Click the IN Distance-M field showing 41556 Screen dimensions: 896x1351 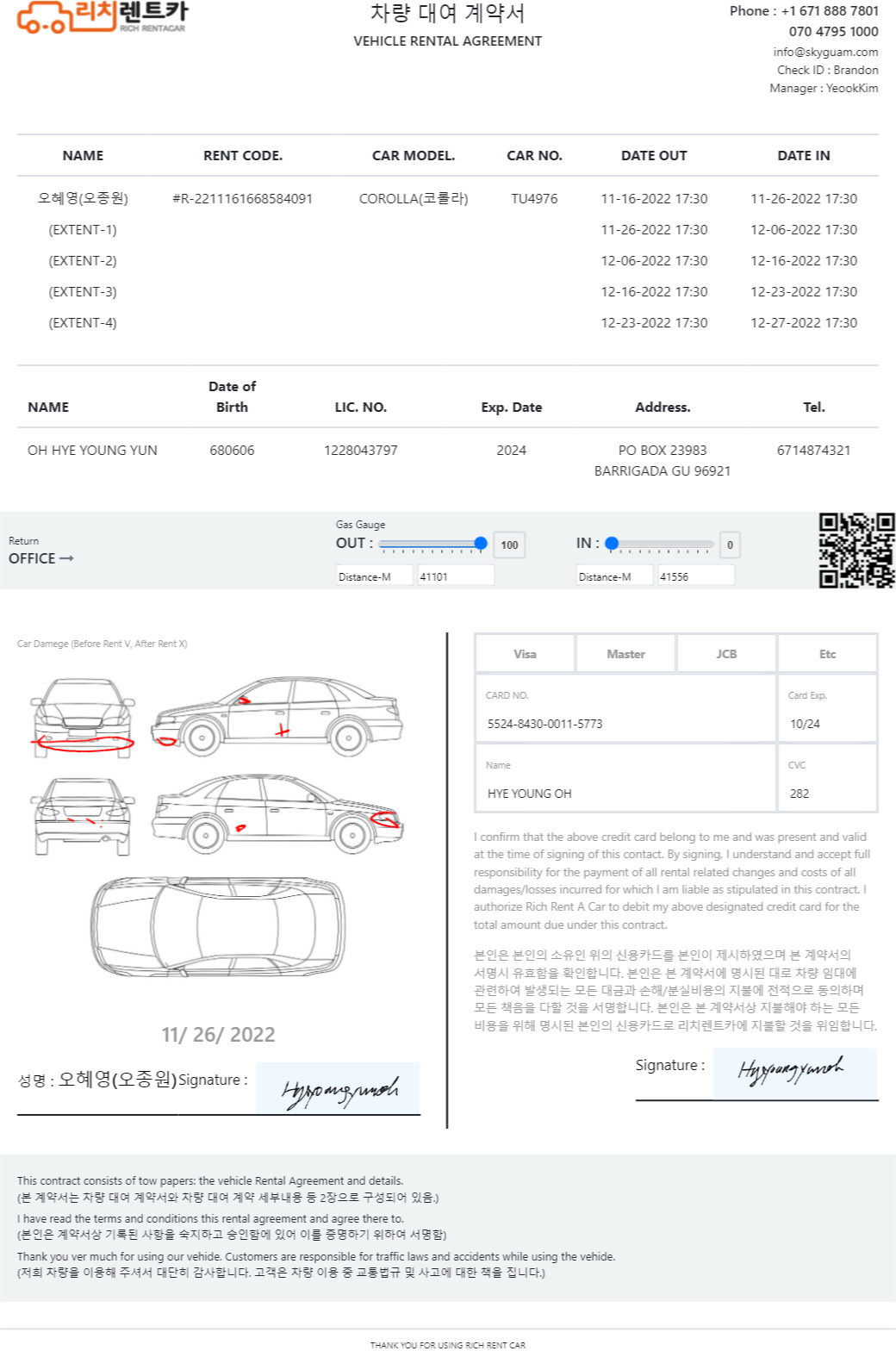pos(696,576)
